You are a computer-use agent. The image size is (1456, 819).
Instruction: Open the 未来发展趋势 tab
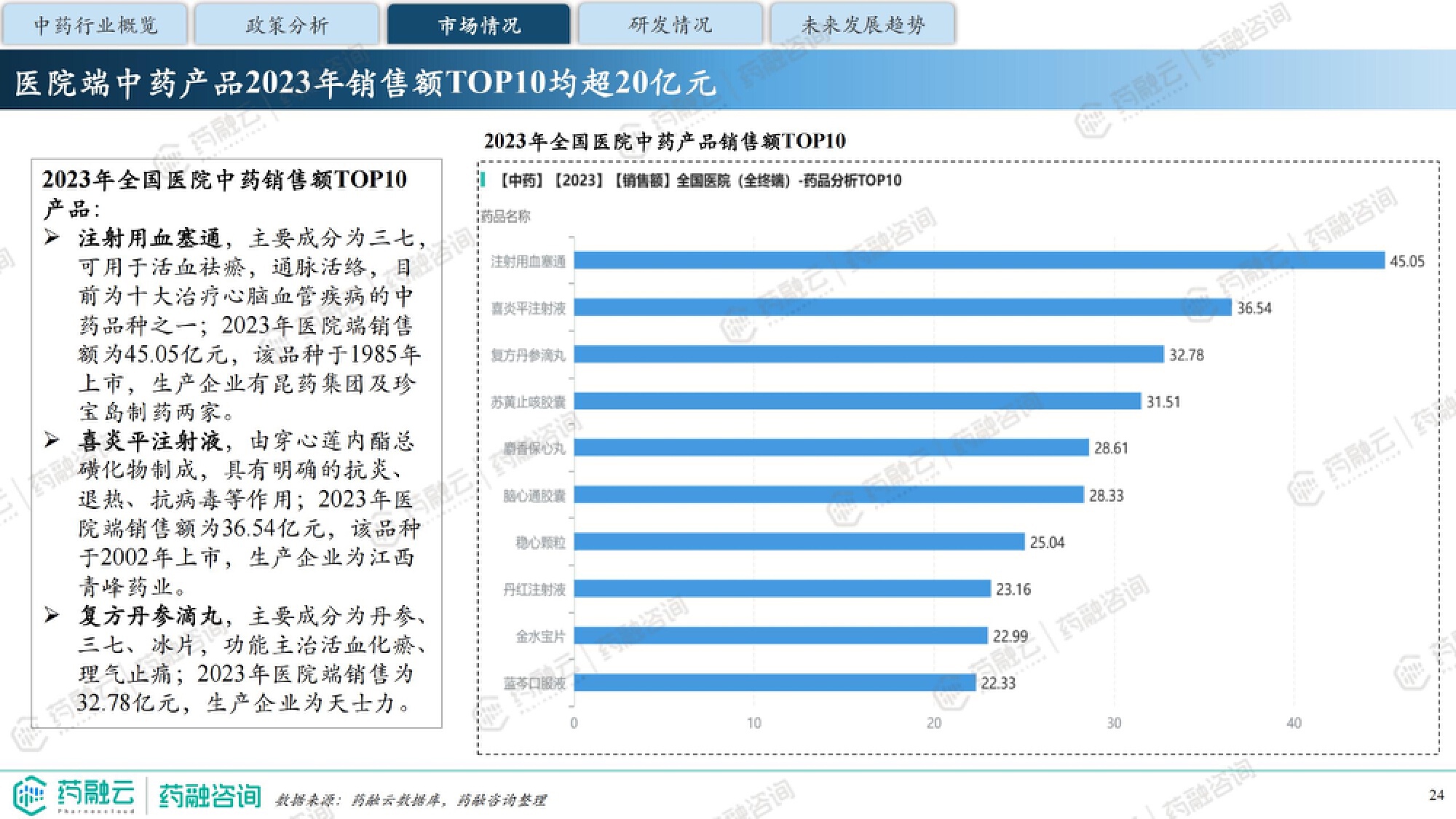coord(863,25)
